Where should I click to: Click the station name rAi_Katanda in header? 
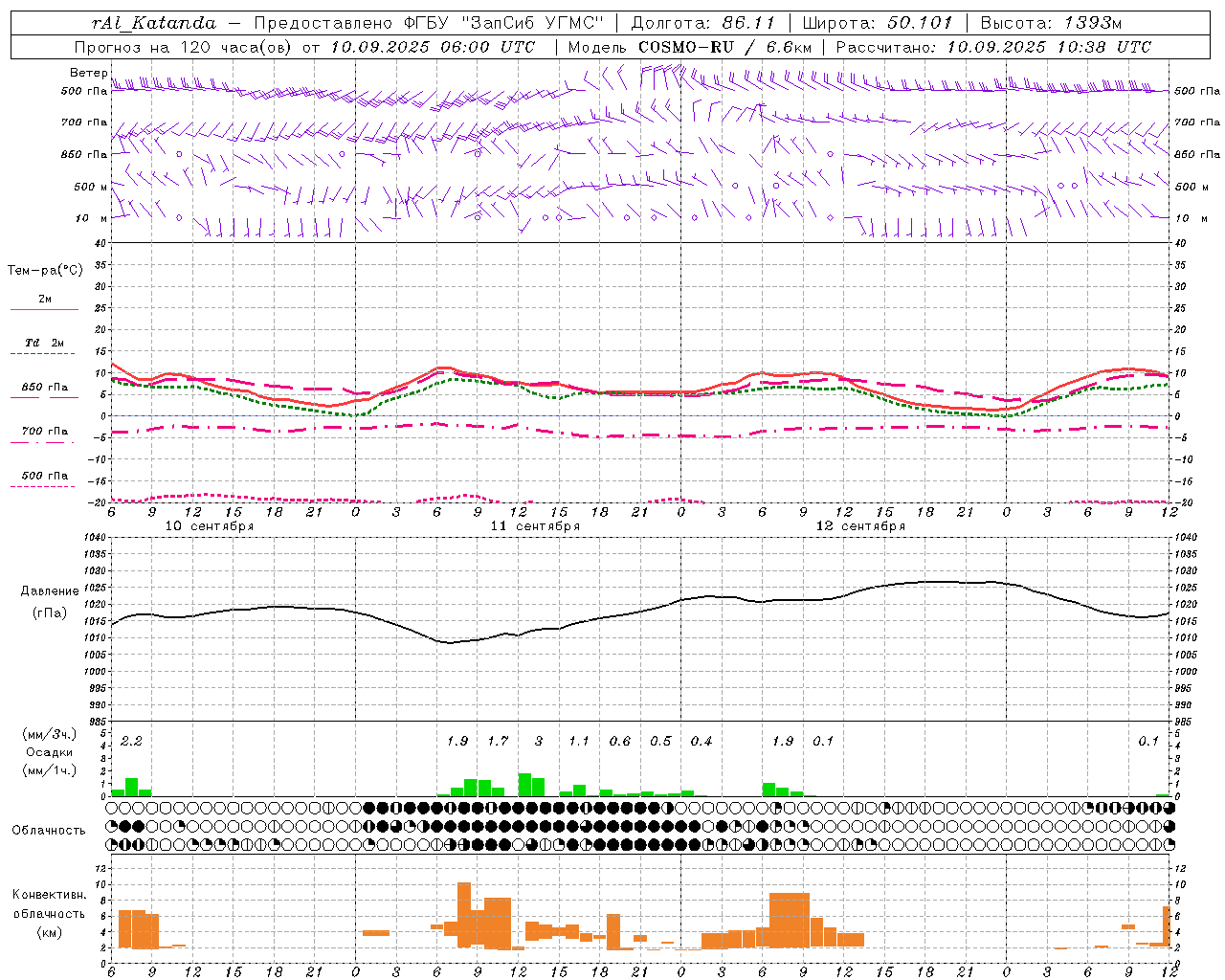coord(154,23)
